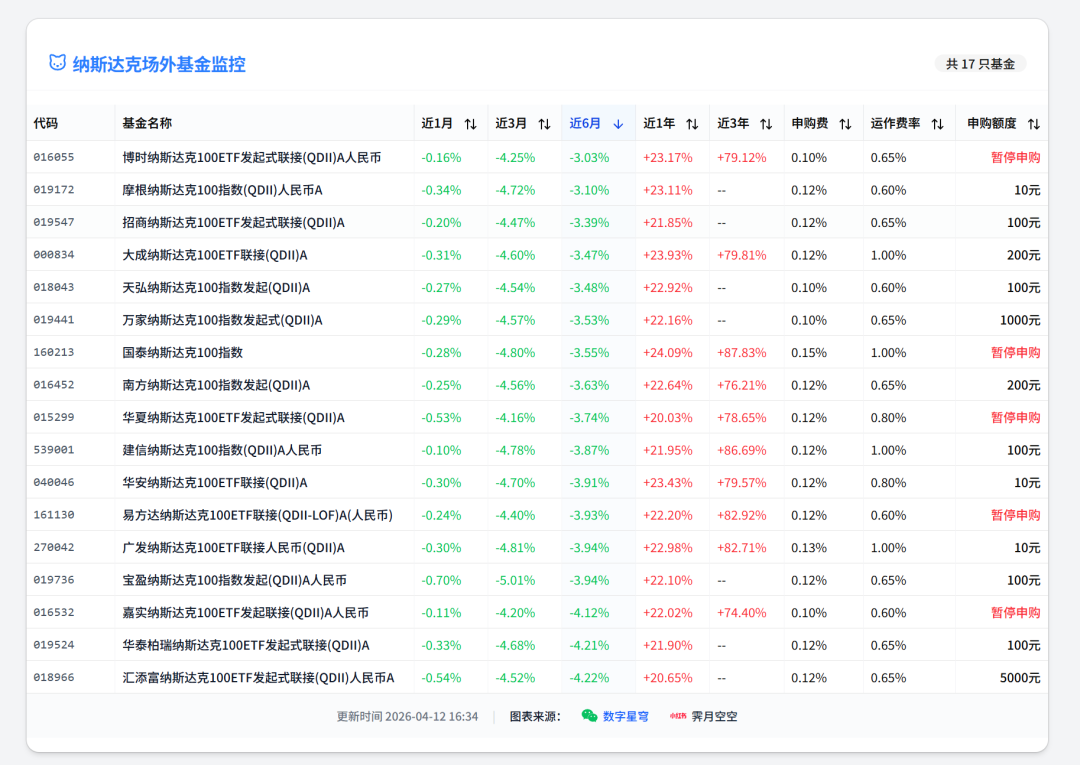The image size is (1080, 765).
Task: Select 汇添富纳斯达克100ETF fund name
Action: [258, 677]
